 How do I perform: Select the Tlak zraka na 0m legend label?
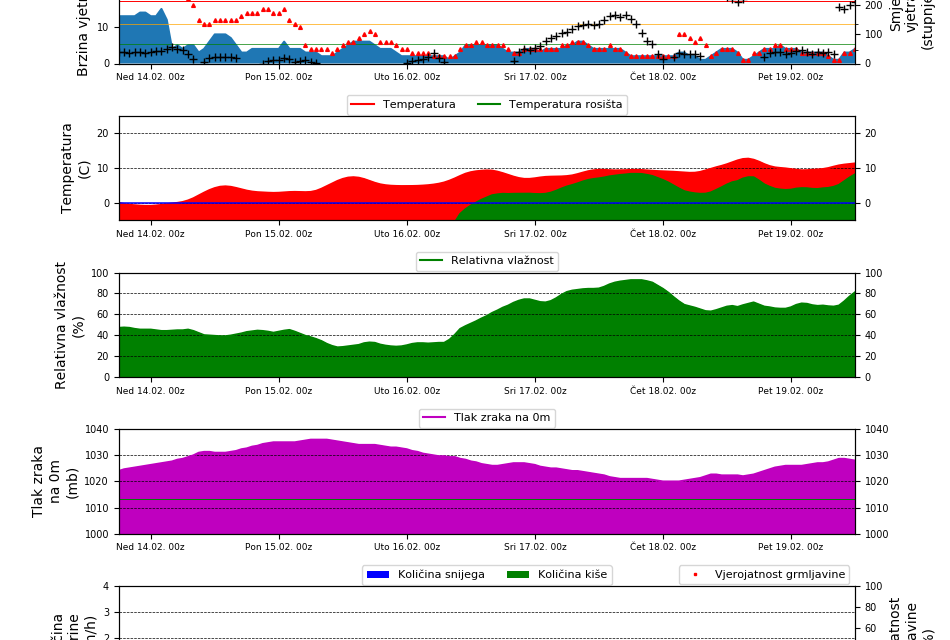click(502, 418)
